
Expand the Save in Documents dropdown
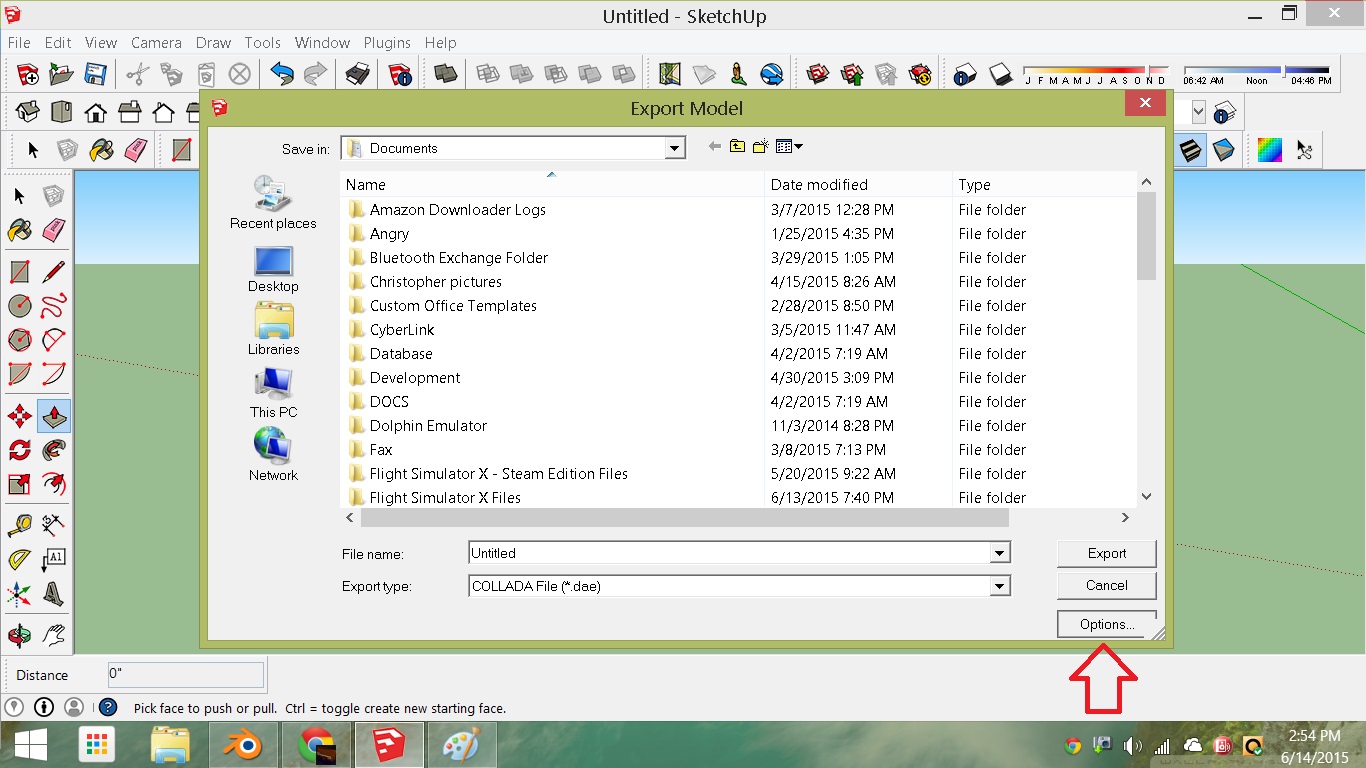coord(676,148)
